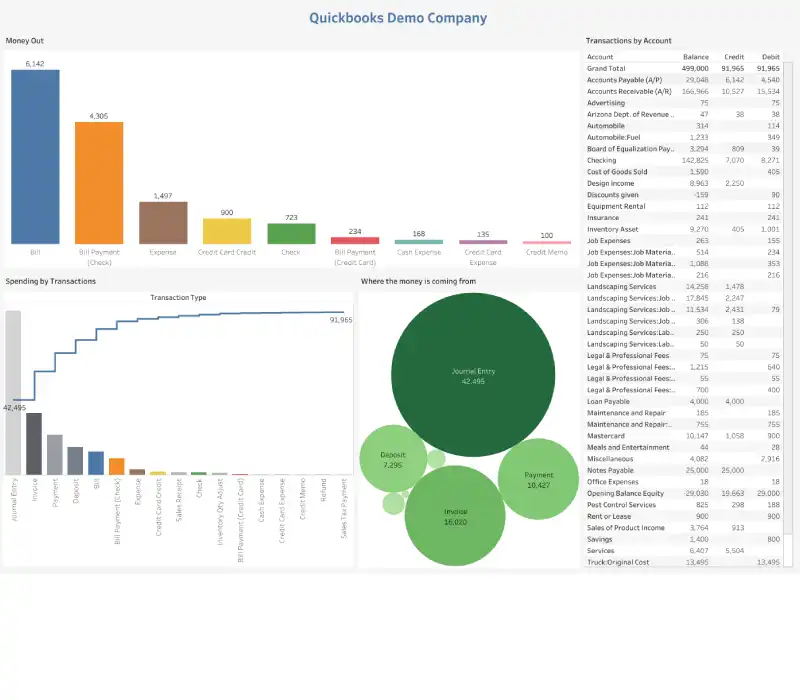The image size is (800, 700).
Task: Click the blue Bill bar in Money Out
Action: click(x=35, y=156)
